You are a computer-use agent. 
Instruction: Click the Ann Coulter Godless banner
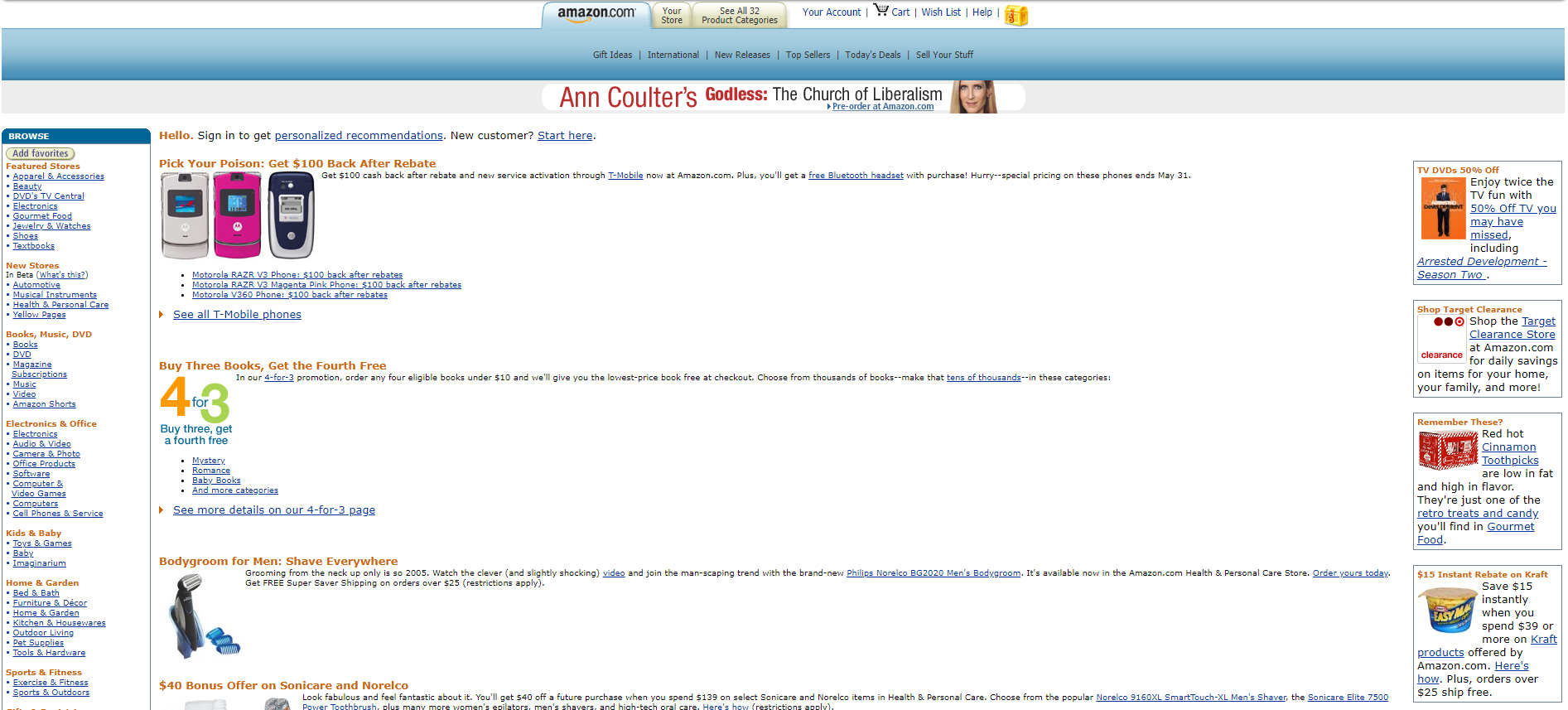[x=784, y=97]
